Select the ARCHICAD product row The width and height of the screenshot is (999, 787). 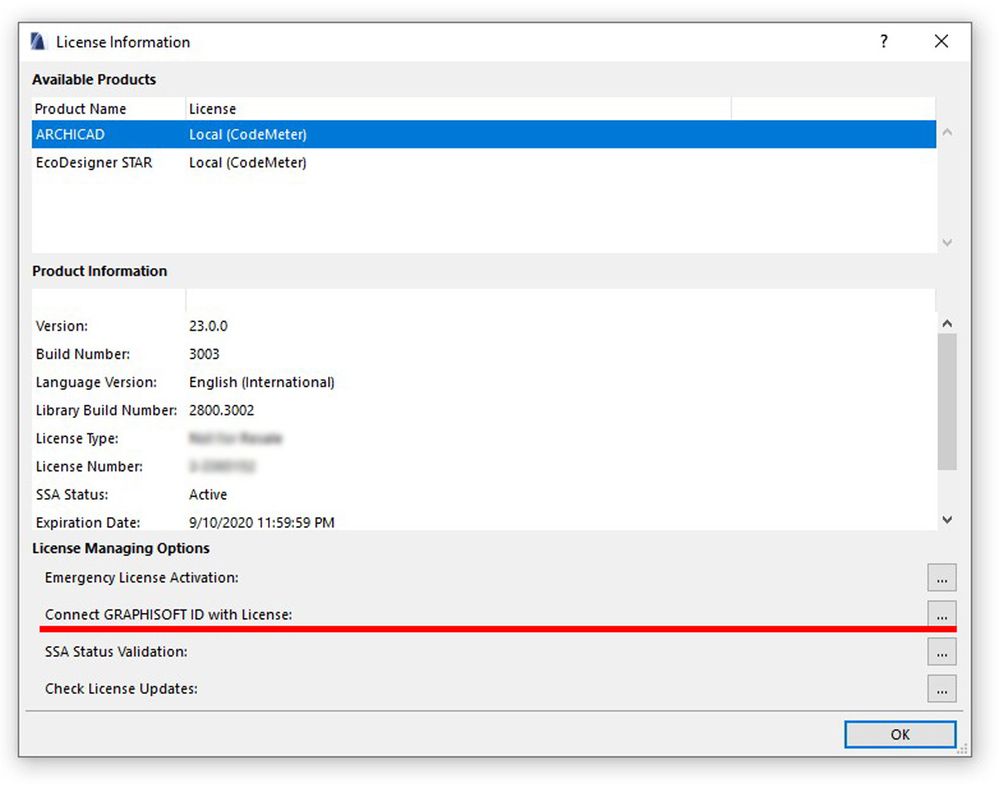tap(484, 134)
